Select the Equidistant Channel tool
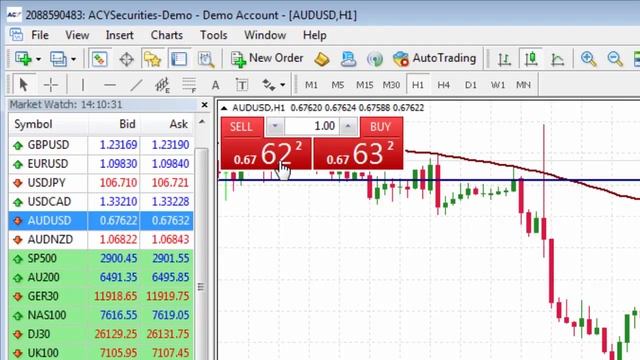Screen dimensions: 640x360 pyautogui.click(x=162, y=85)
